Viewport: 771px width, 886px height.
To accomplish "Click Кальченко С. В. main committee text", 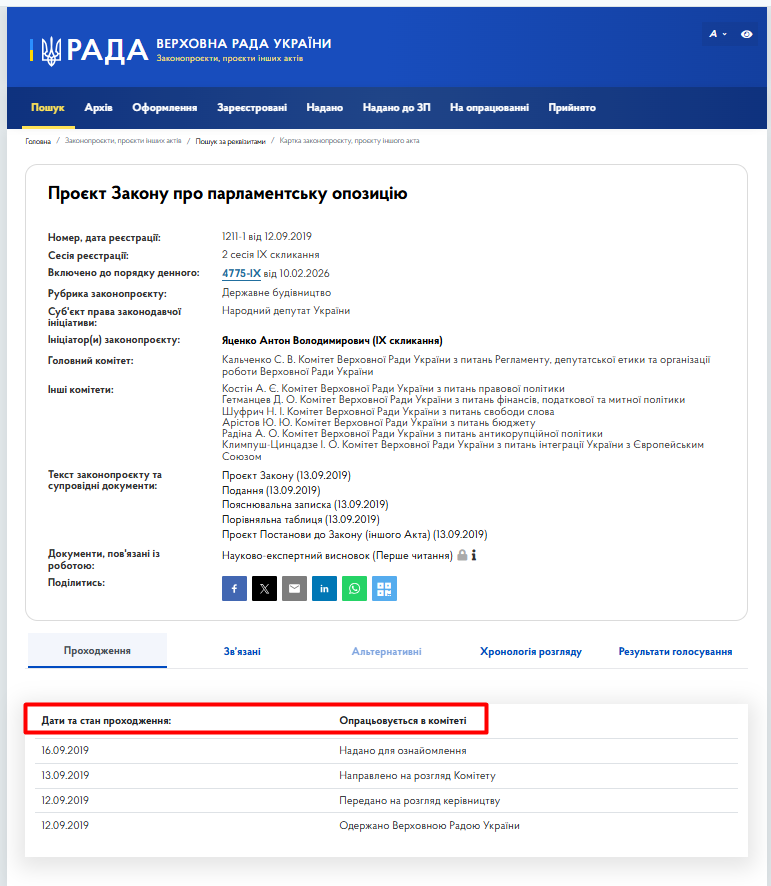I will pos(466,366).
